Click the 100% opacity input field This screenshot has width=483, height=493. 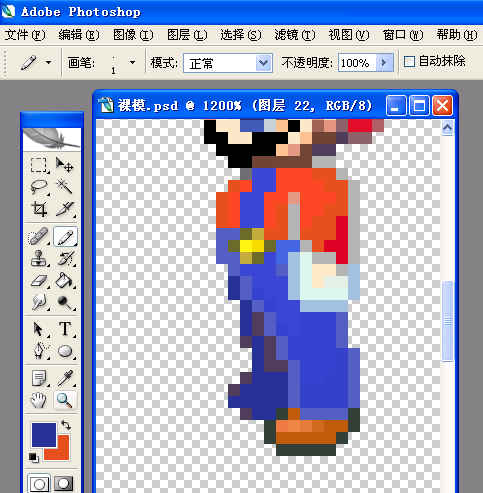click(x=357, y=63)
